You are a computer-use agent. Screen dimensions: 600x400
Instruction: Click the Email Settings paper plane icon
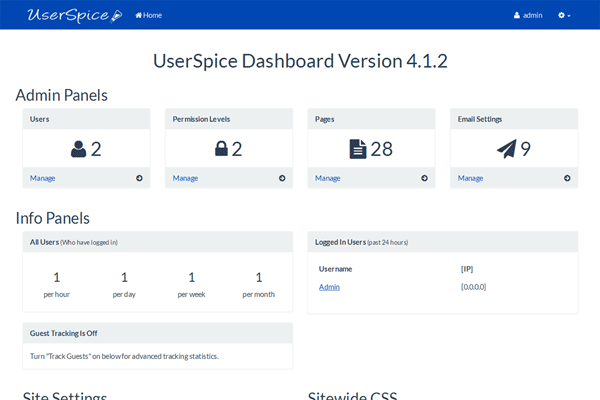pos(507,149)
